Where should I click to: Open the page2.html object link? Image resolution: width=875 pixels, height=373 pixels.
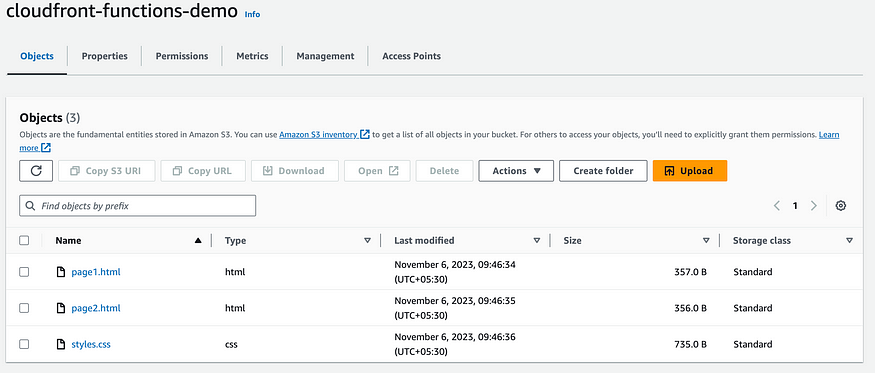(x=96, y=308)
